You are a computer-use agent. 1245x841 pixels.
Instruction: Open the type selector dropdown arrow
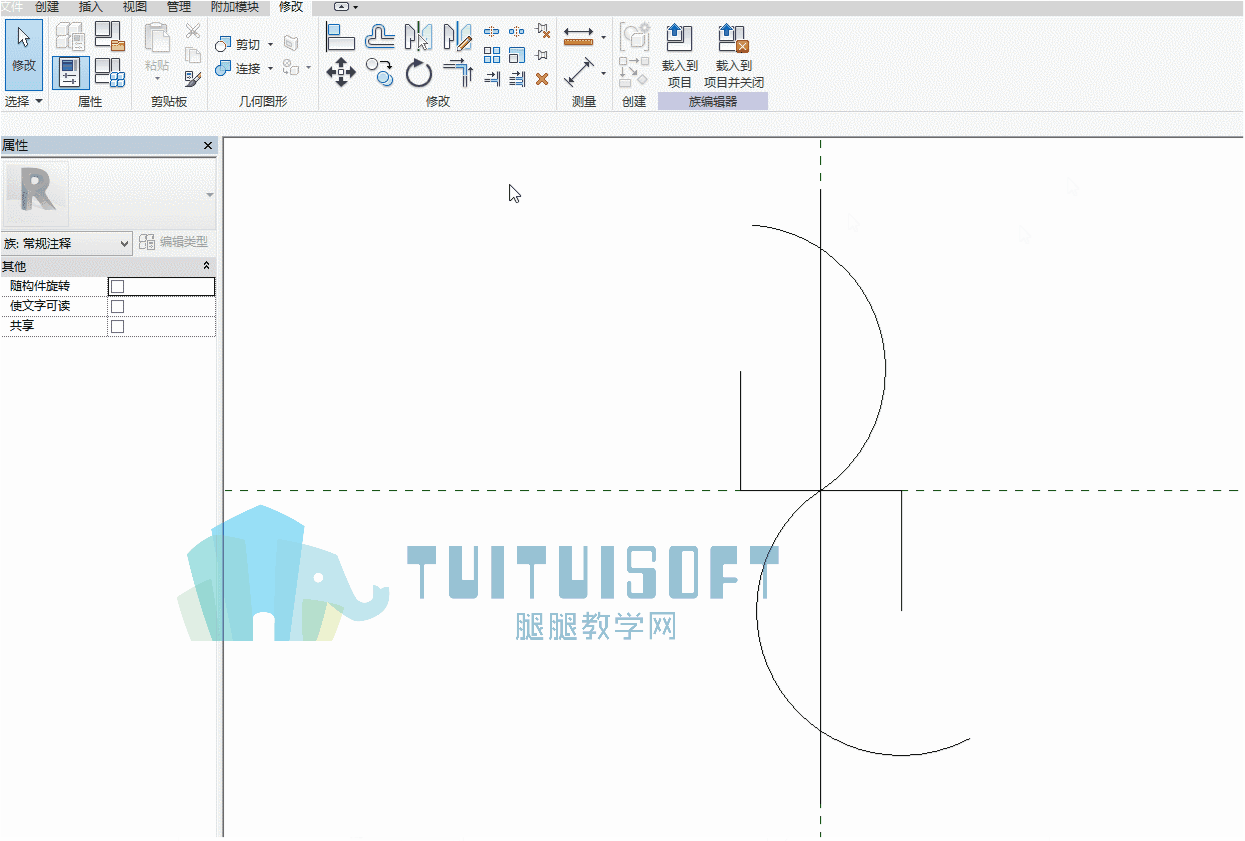(x=210, y=194)
